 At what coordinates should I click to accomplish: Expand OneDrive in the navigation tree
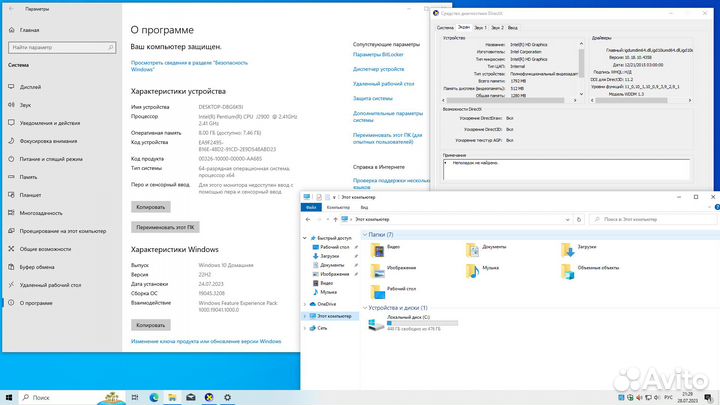click(x=305, y=303)
